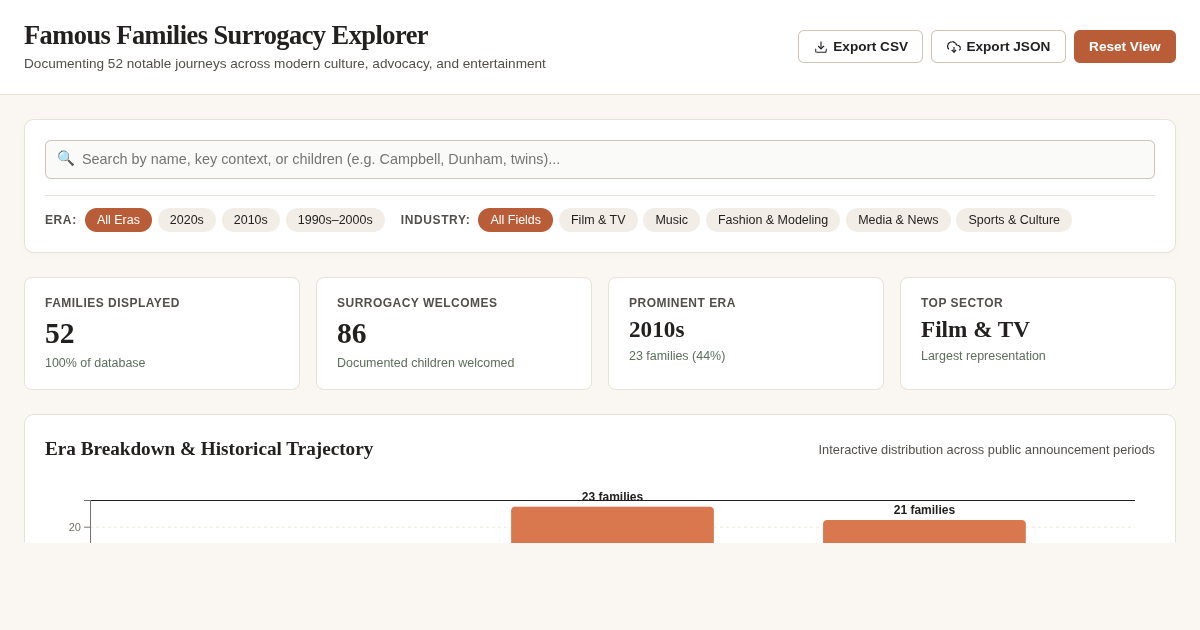Filter industry by Media & News
The image size is (1200, 630).
(x=898, y=220)
